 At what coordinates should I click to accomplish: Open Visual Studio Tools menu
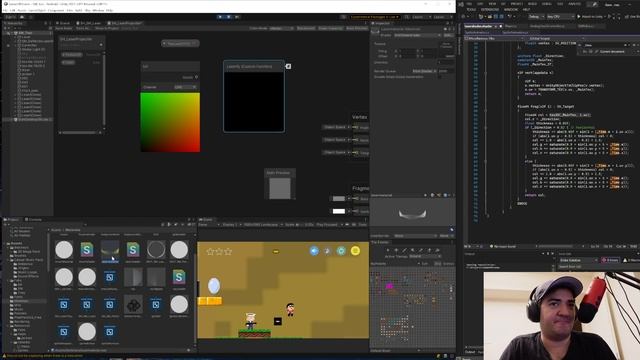(x=471, y=9)
